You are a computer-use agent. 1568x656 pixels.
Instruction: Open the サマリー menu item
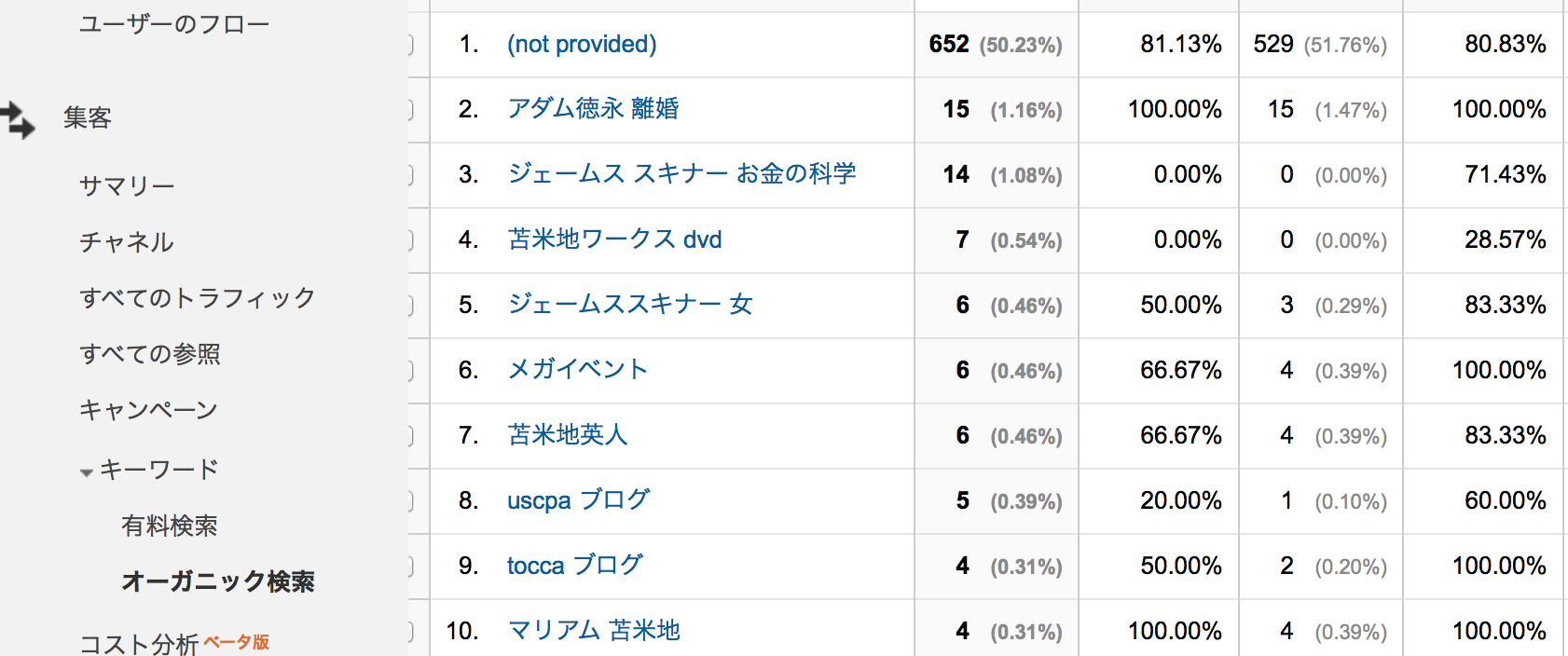pos(127,186)
